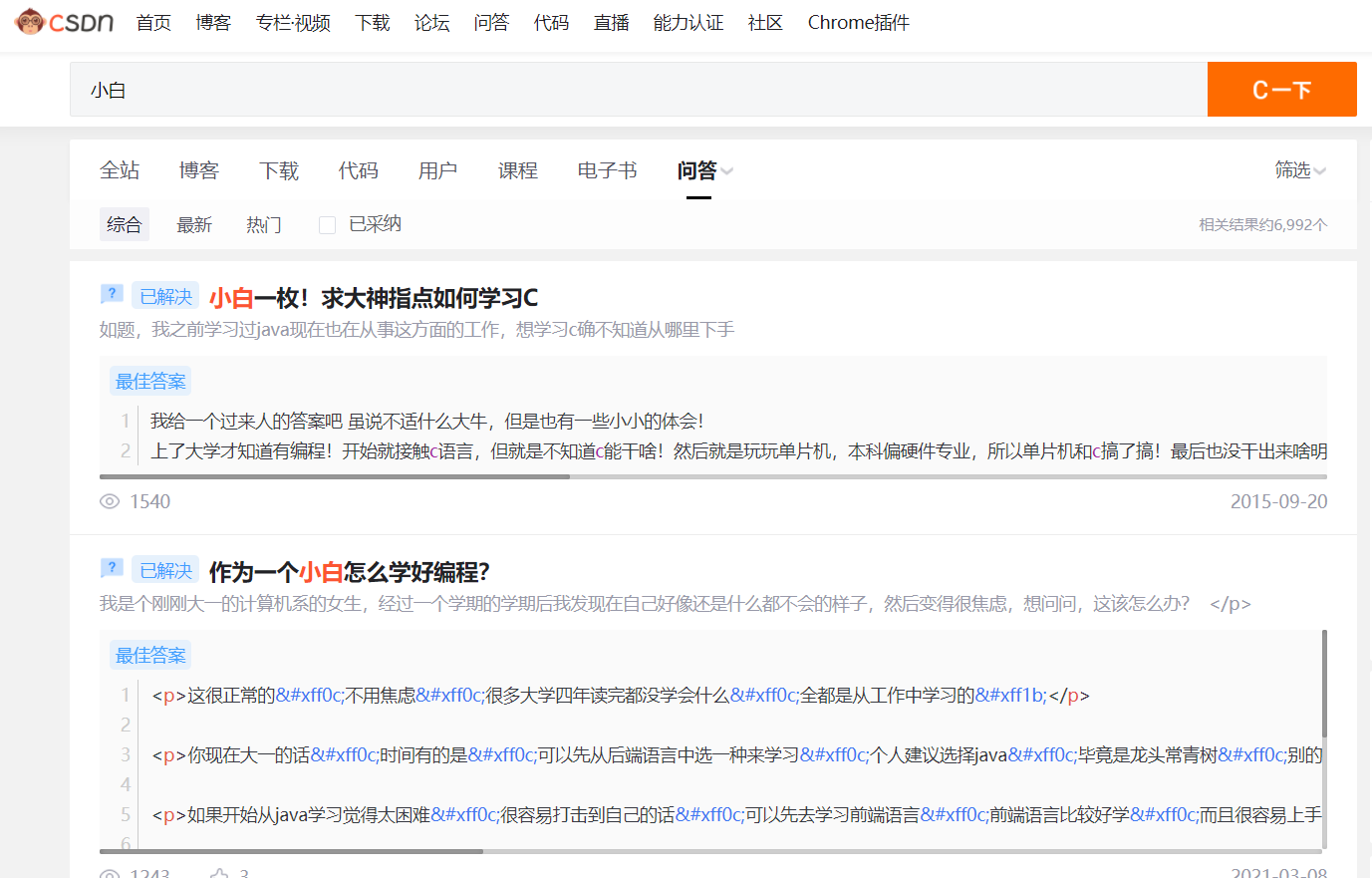
Task: Click the date 2015-09-20
Action: (1279, 501)
